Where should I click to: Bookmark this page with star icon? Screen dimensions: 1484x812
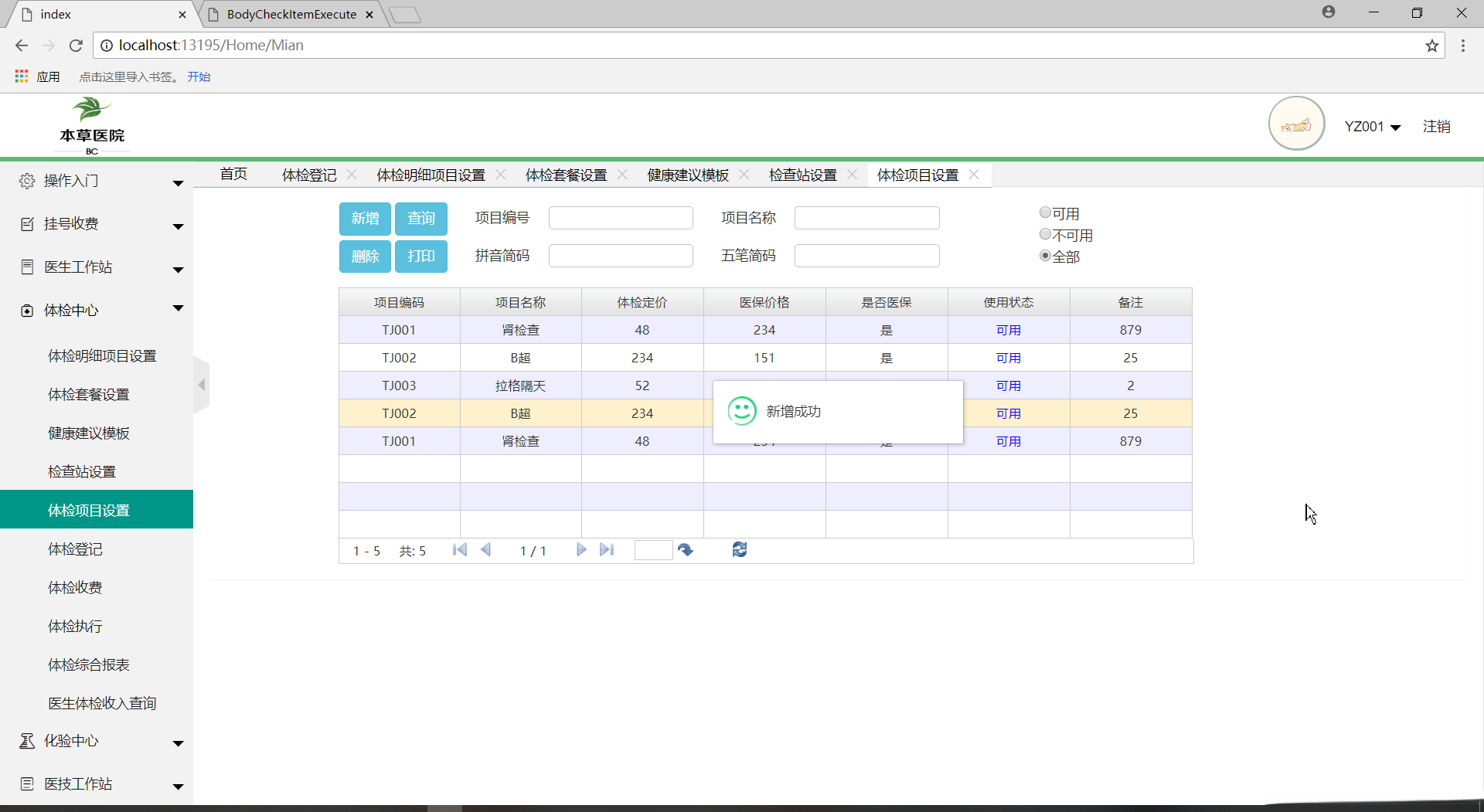pos(1432,46)
